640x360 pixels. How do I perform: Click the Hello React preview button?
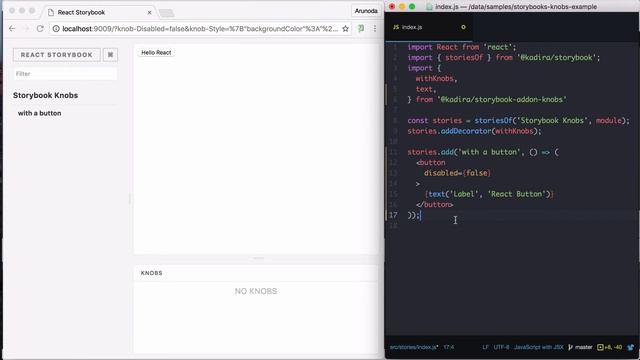[x=156, y=53]
